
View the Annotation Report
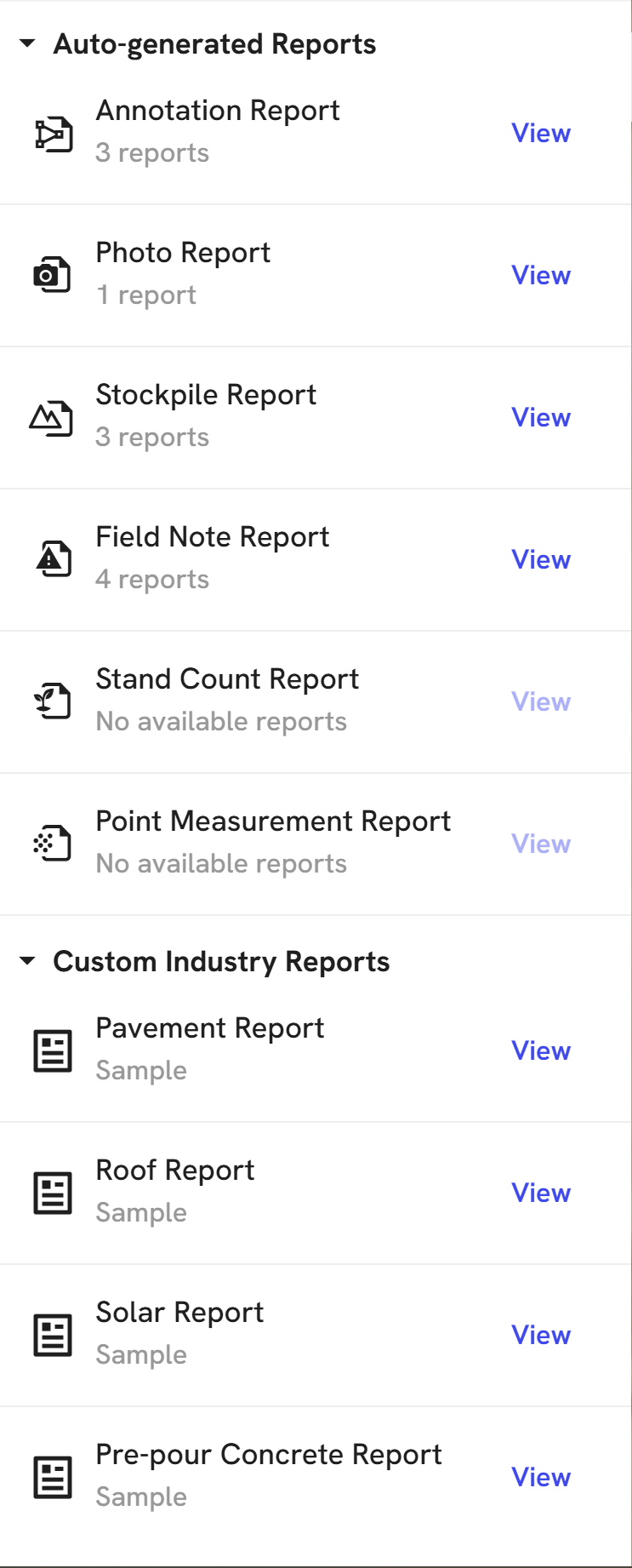pyautogui.click(x=541, y=134)
